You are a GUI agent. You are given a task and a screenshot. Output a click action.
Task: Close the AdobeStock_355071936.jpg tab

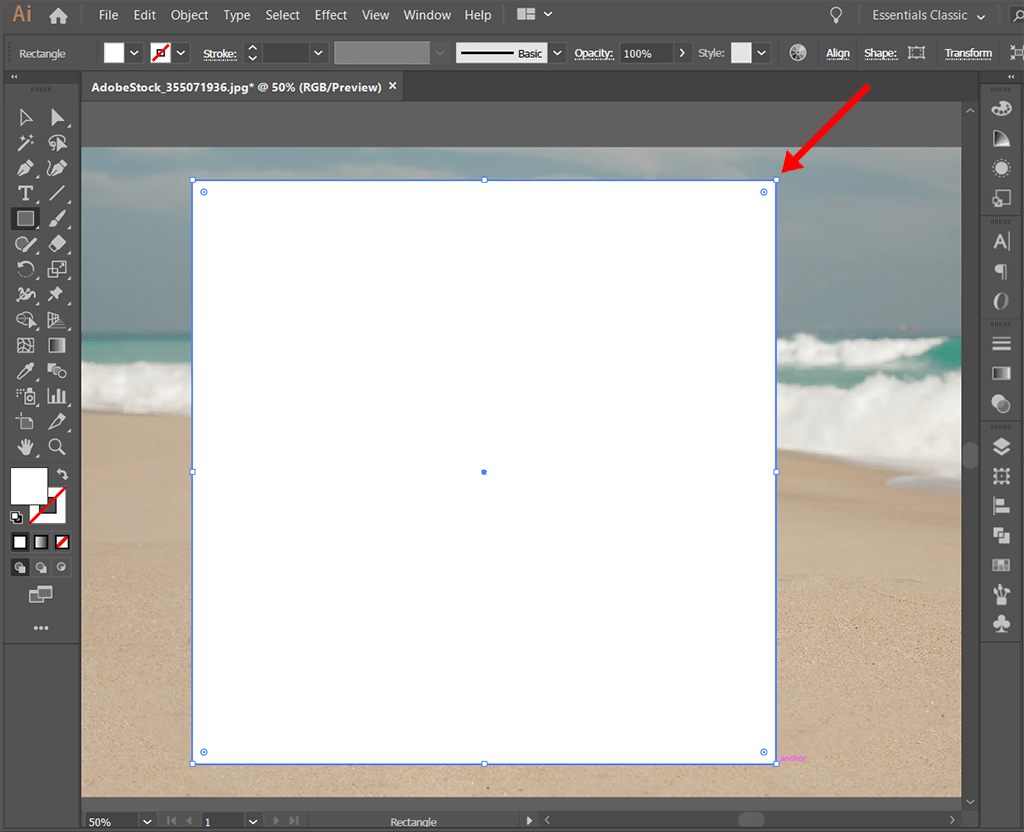point(392,86)
